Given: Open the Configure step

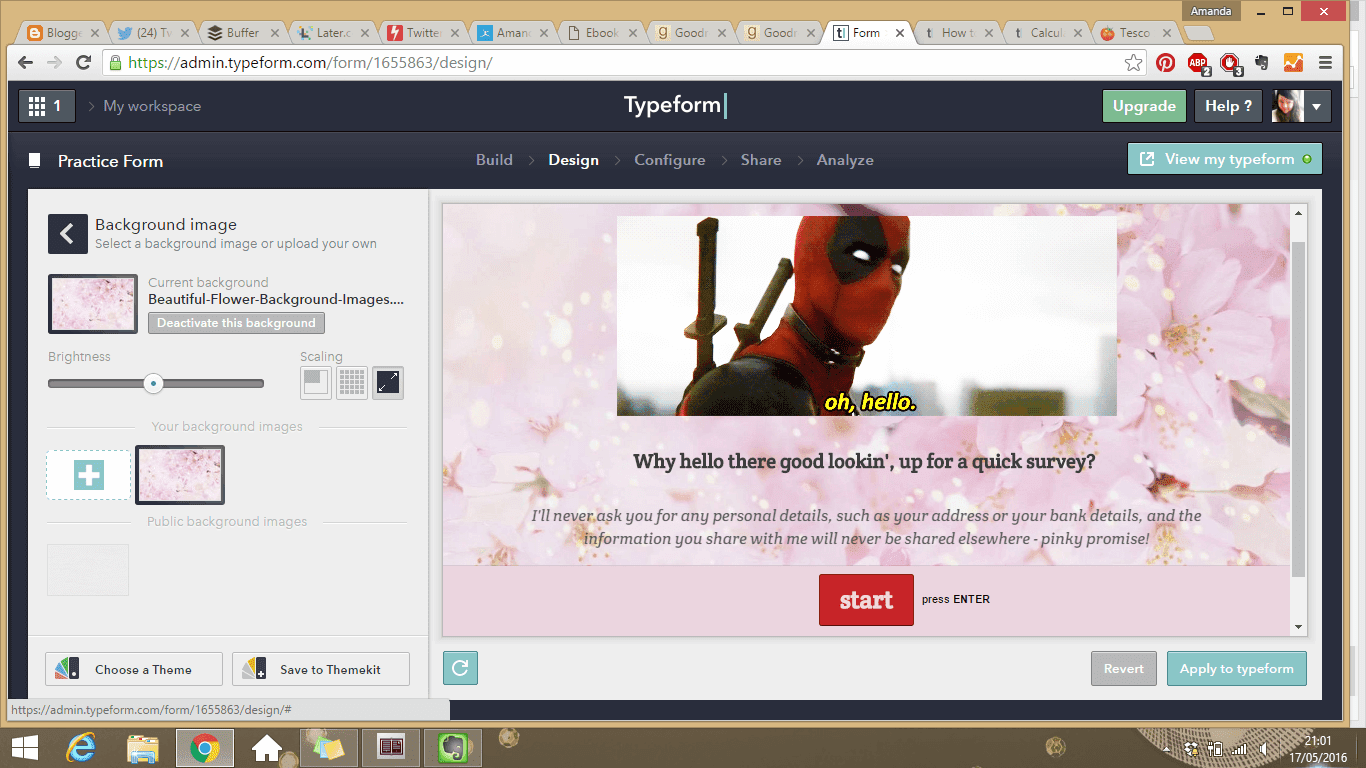Looking at the screenshot, I should 670,160.
